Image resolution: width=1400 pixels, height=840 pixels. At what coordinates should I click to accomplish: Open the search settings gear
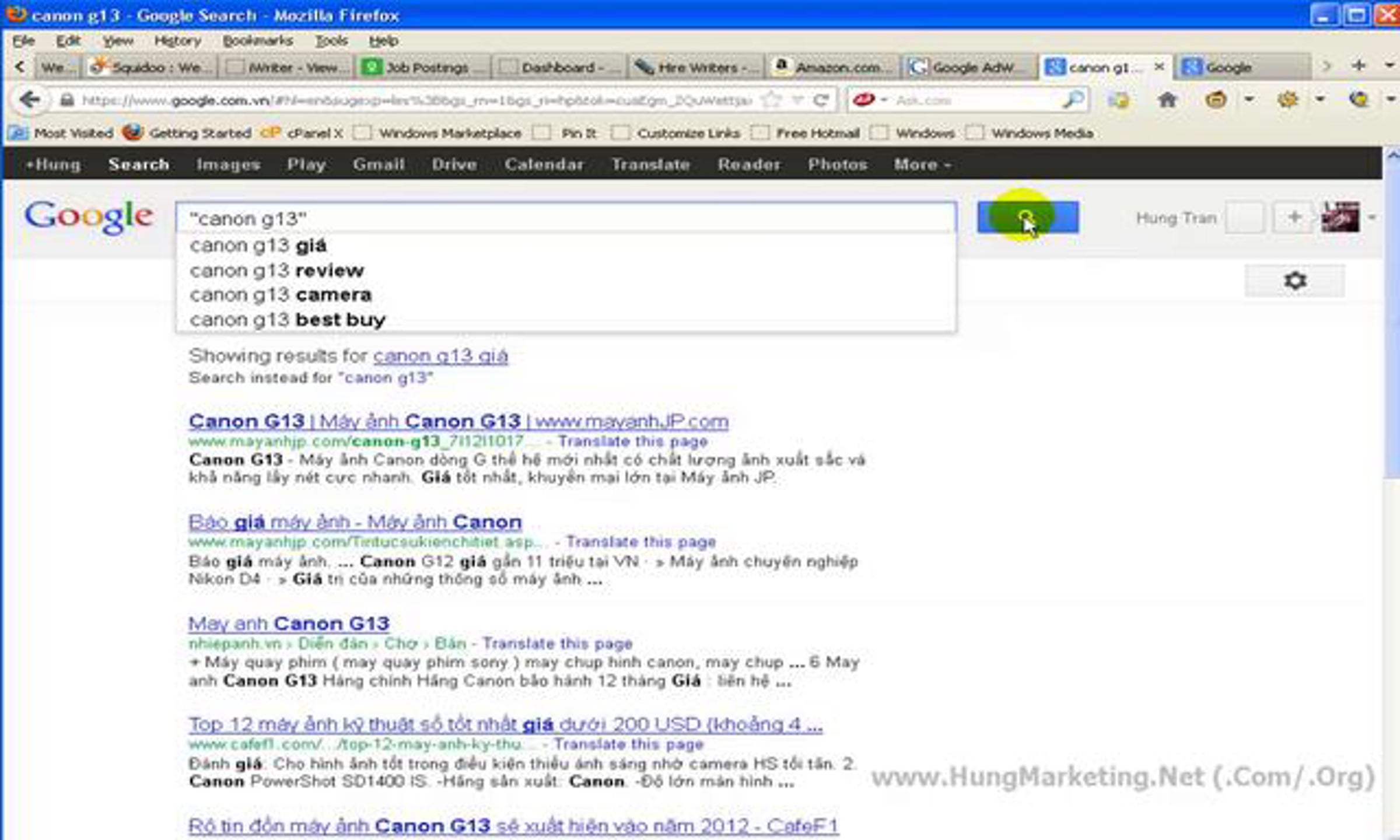(1295, 281)
